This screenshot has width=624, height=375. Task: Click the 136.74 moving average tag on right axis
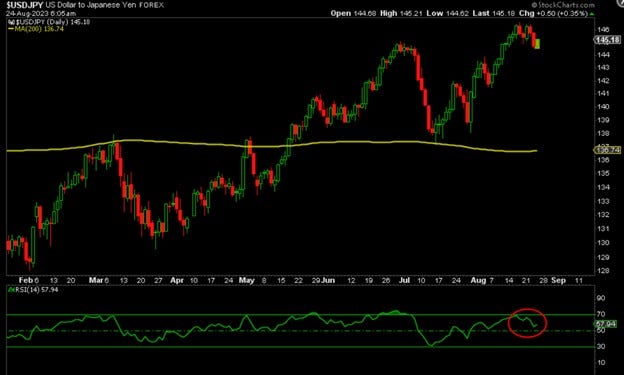pyautogui.click(x=607, y=150)
